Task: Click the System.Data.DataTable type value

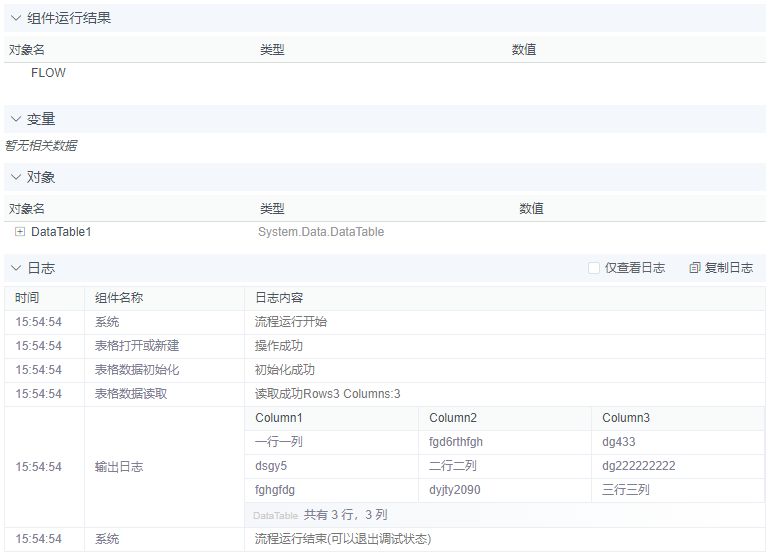Action: (x=321, y=232)
